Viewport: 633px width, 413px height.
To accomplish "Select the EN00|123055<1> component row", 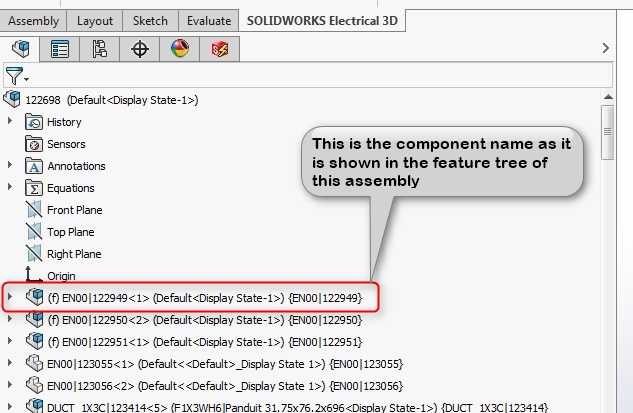I will pyautogui.click(x=225, y=364).
